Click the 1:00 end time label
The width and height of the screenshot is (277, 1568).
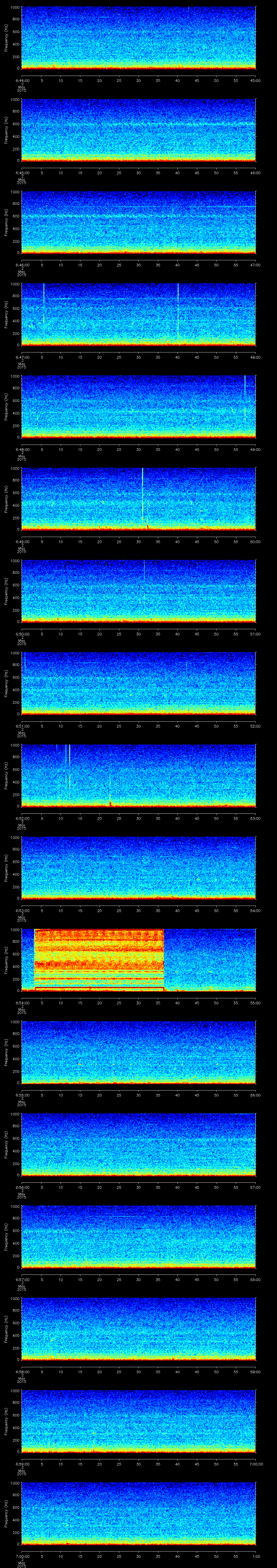[x=256, y=1556]
